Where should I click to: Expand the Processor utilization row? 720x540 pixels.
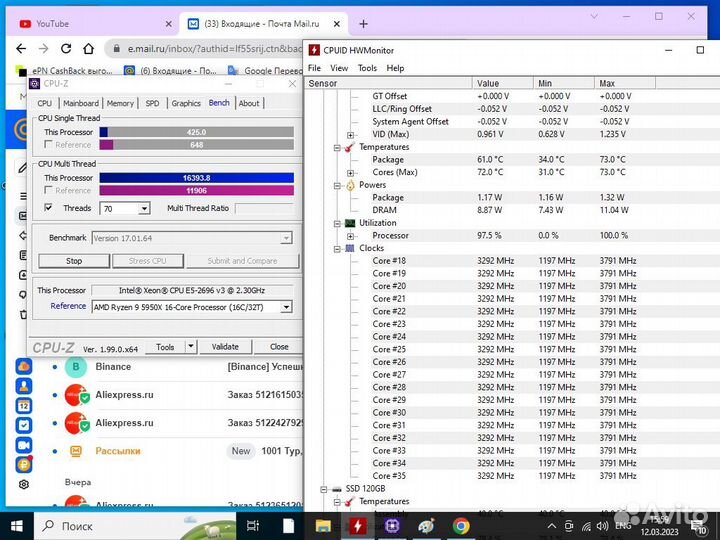pos(350,236)
